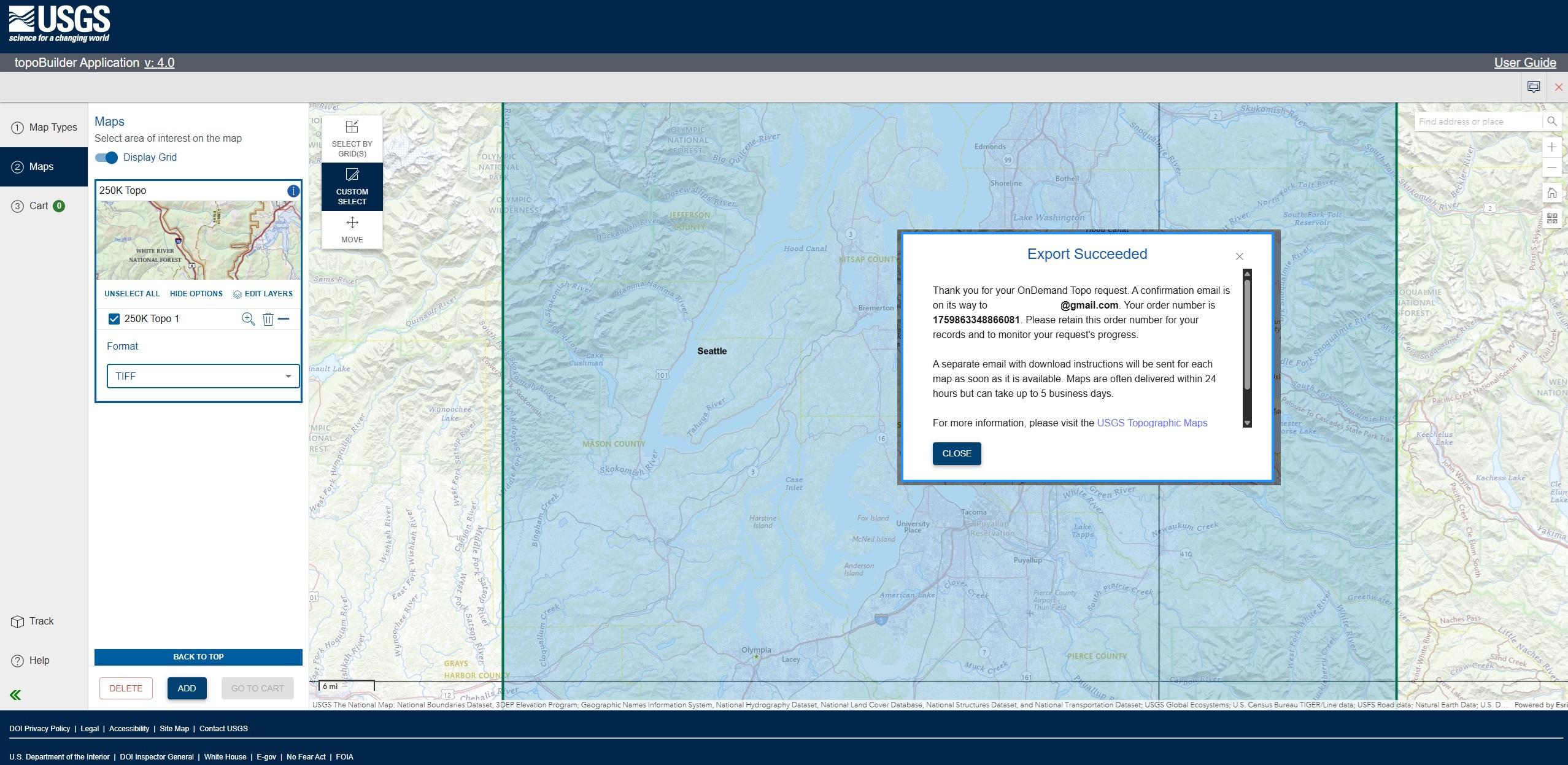
Task: Click the zoom-to-map magnifier icon
Action: coord(248,319)
